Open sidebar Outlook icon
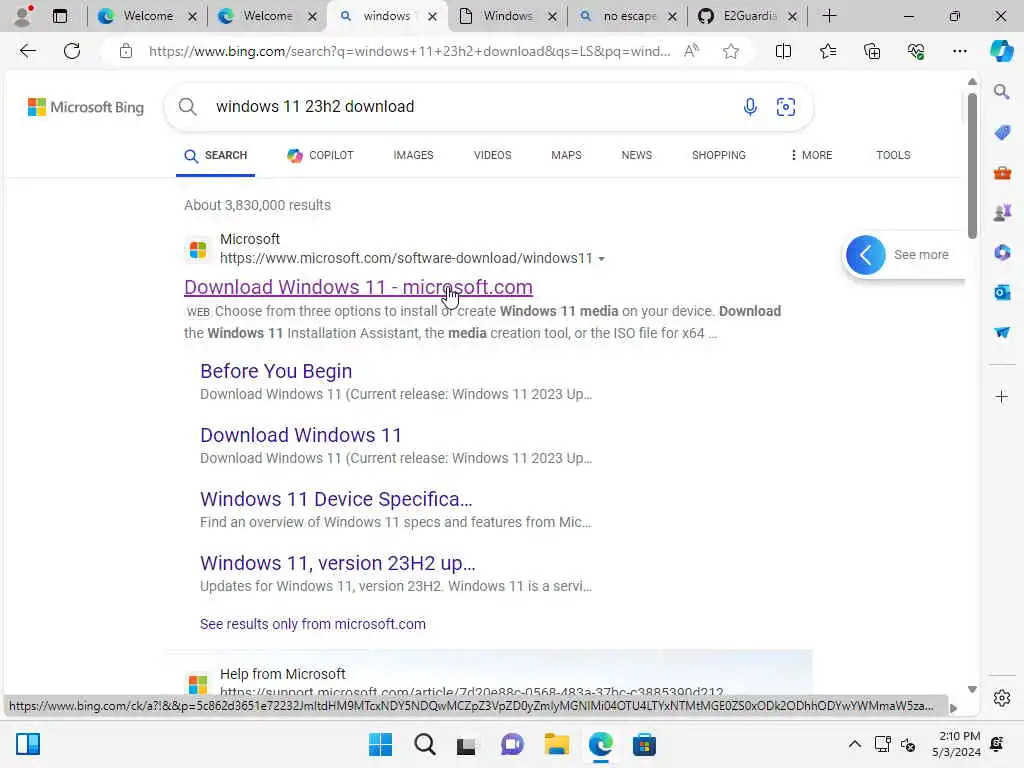The width and height of the screenshot is (1024, 768). click(1002, 292)
